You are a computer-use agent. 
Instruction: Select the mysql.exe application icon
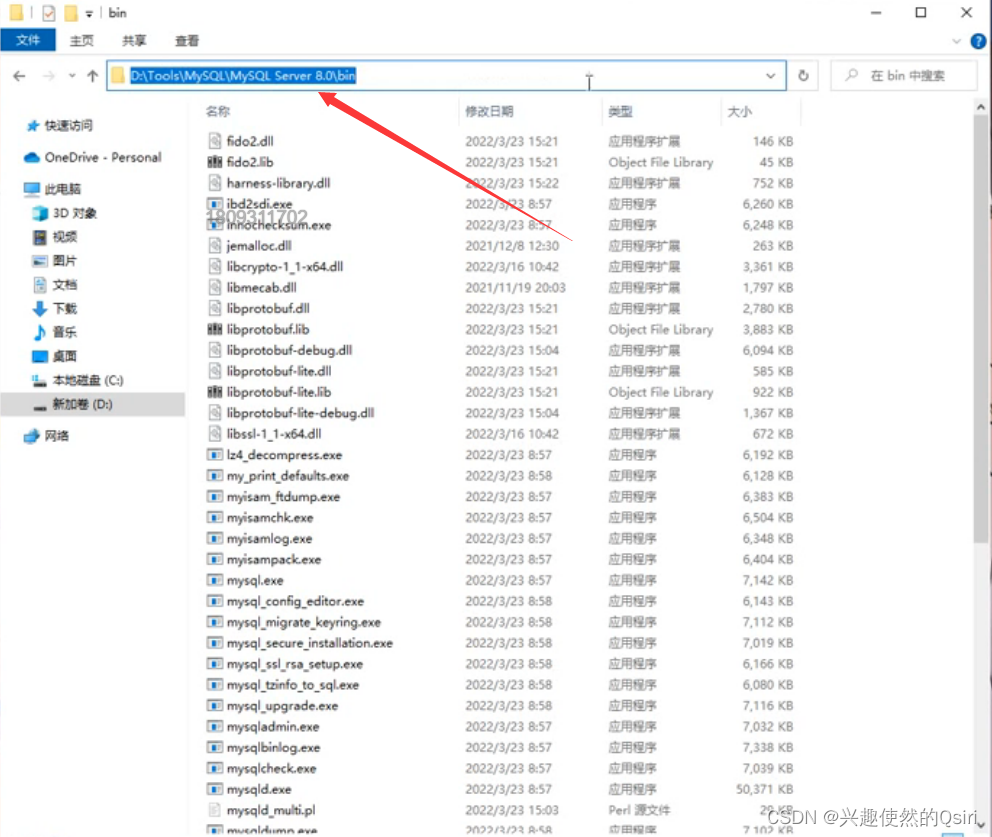pos(215,580)
